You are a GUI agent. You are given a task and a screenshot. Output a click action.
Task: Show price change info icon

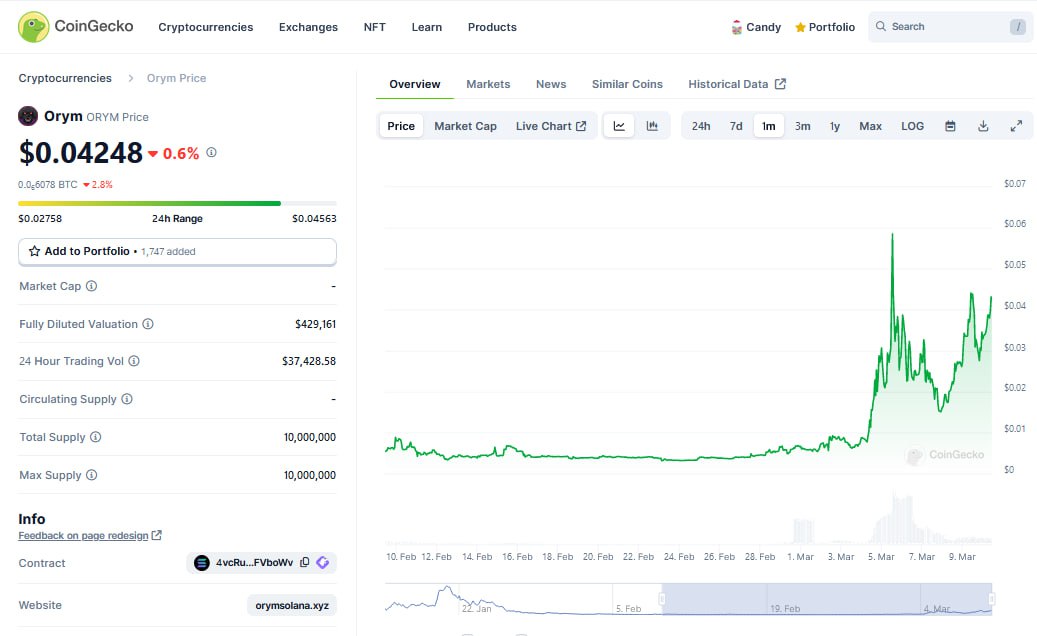(211, 152)
